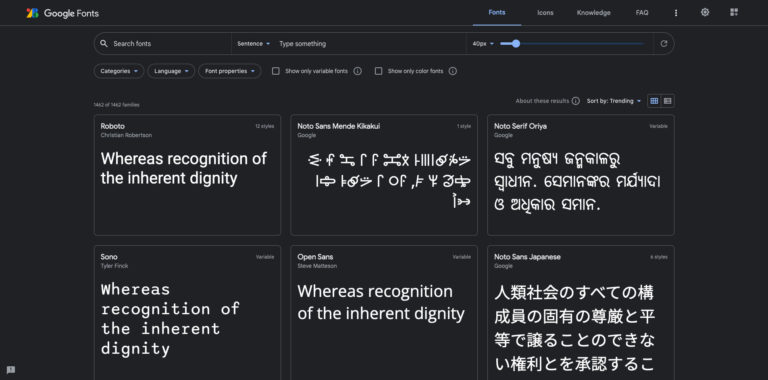
Task: Click the Google Fonts logo icon
Action: 32,13
